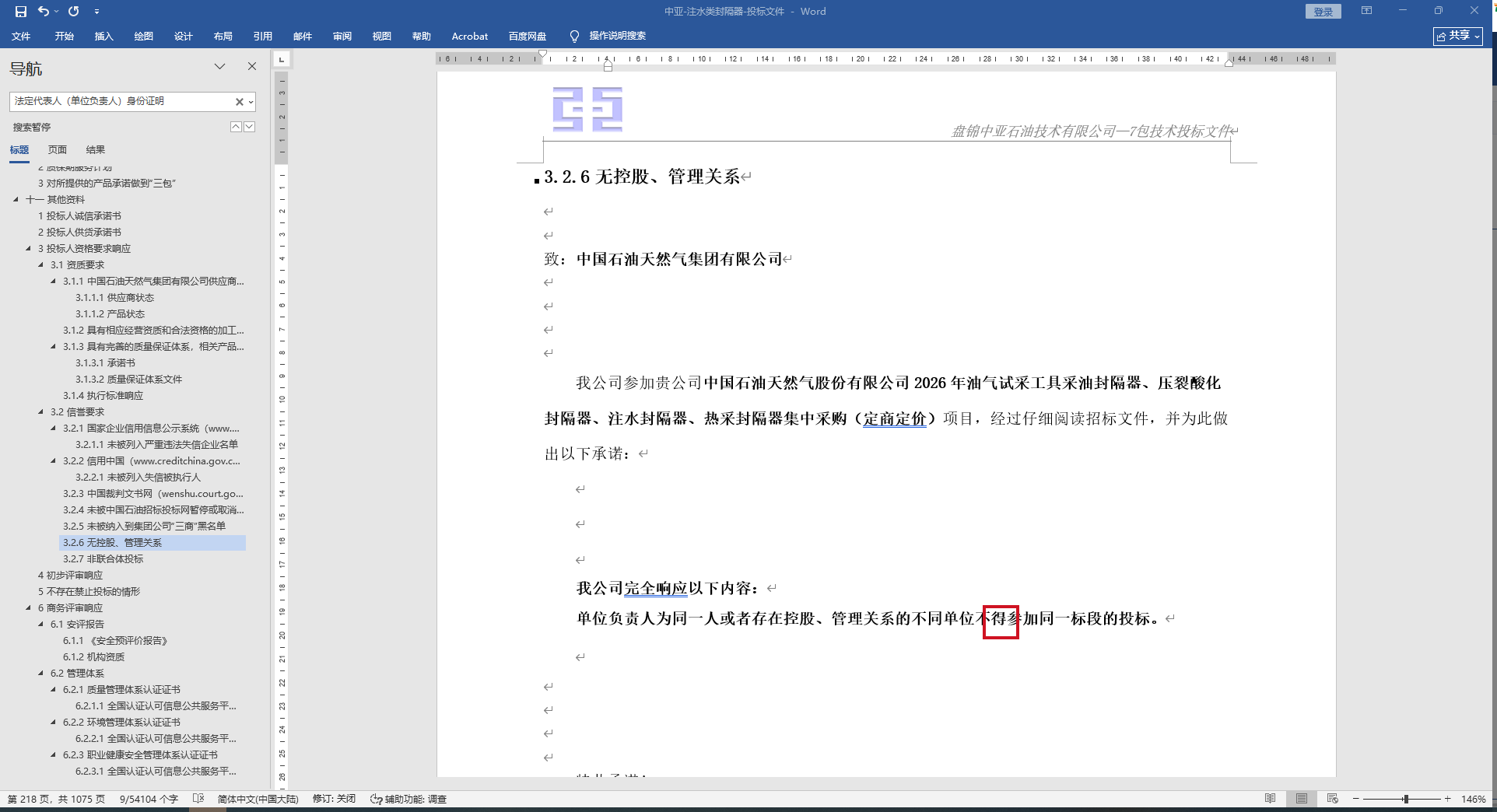
Task: Open word count from 9/54104 个字
Action: tap(149, 800)
